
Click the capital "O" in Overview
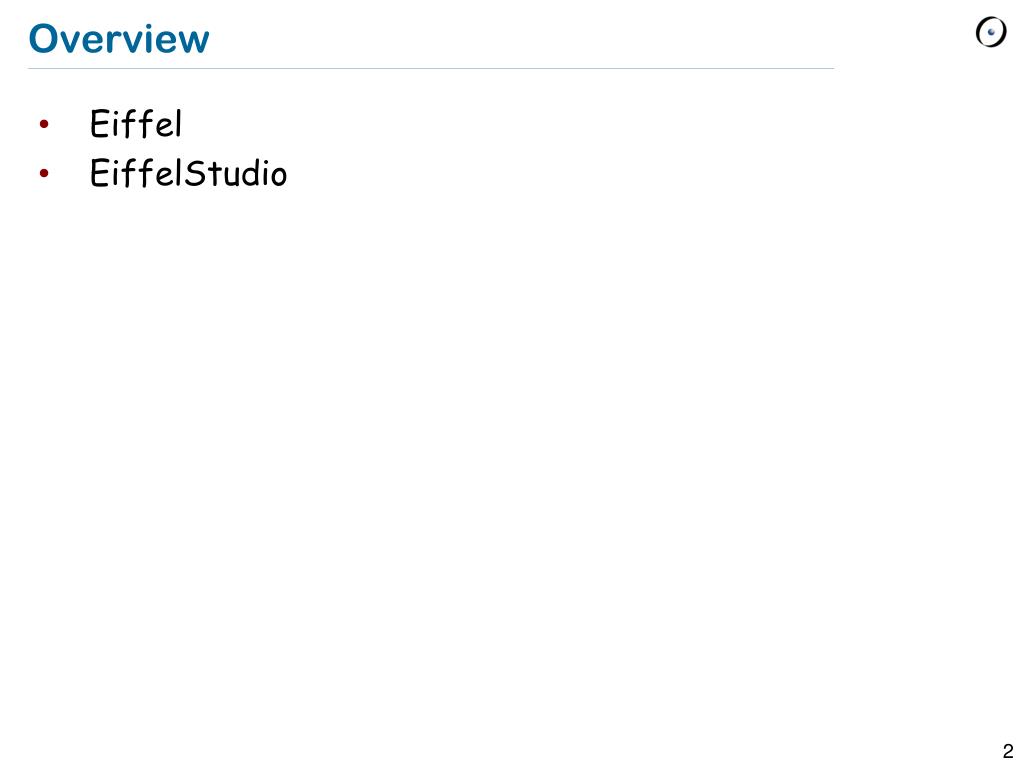(44, 39)
